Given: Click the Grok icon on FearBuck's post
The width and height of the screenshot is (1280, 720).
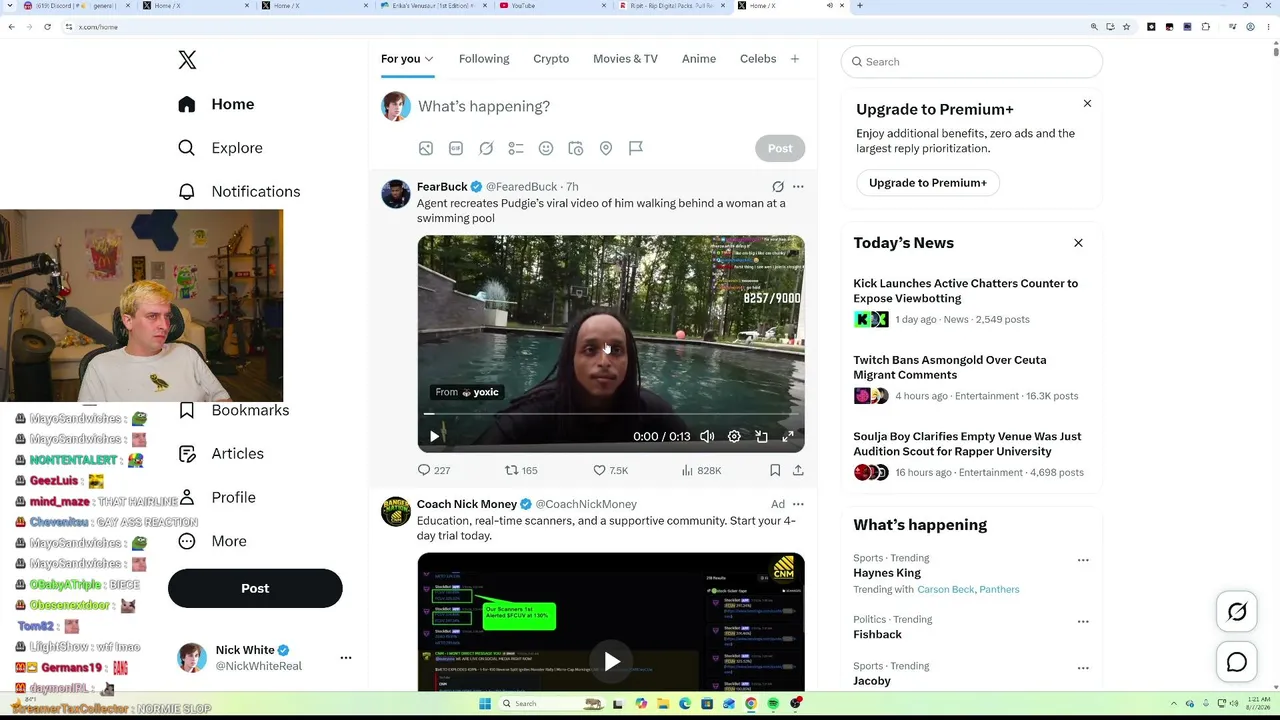Looking at the screenshot, I should tap(778, 187).
